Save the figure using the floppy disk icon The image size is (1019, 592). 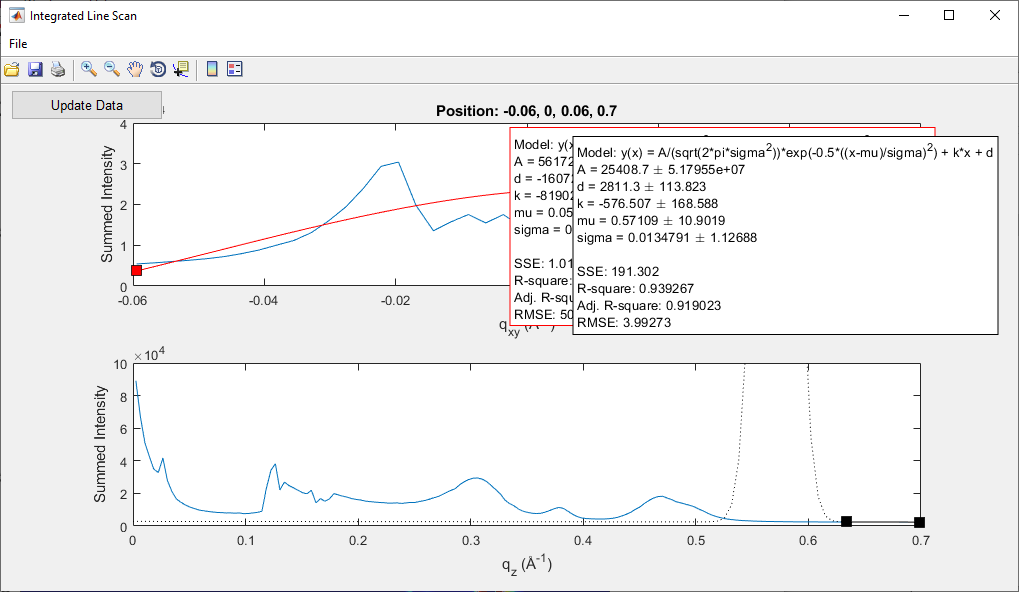[x=35, y=69]
